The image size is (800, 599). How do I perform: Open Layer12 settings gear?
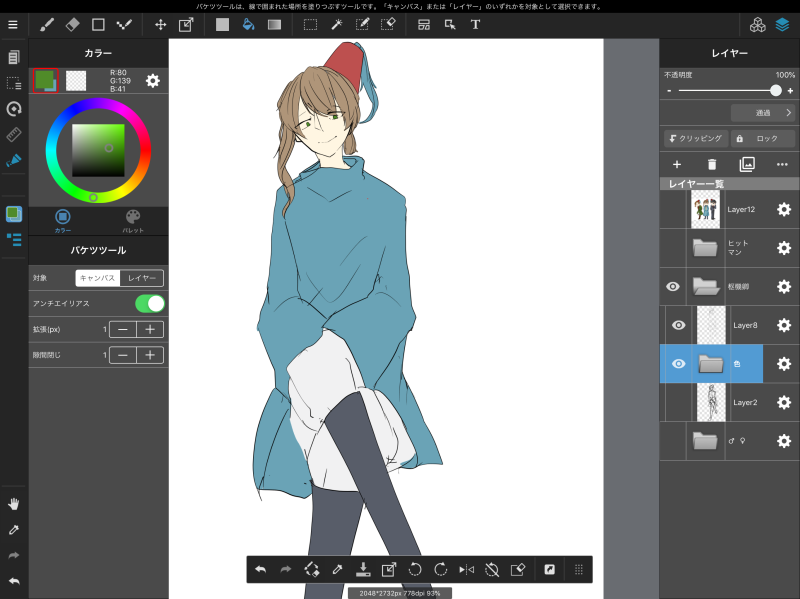(x=784, y=209)
